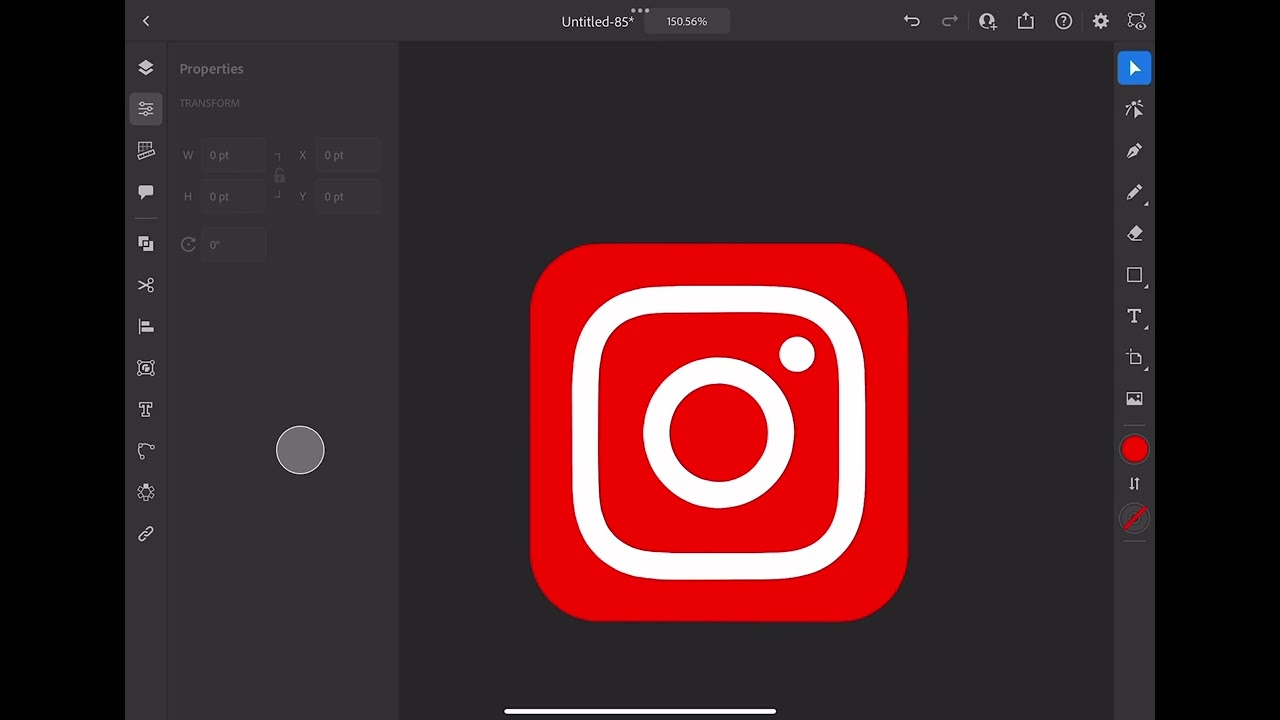
Task: Click the W width field
Action: [x=234, y=155]
